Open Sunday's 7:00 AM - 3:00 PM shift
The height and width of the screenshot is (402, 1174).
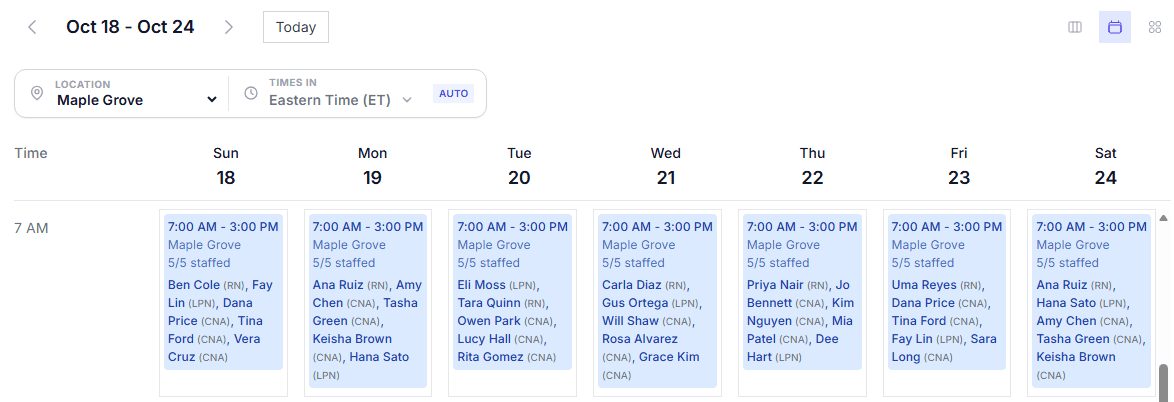(223, 292)
